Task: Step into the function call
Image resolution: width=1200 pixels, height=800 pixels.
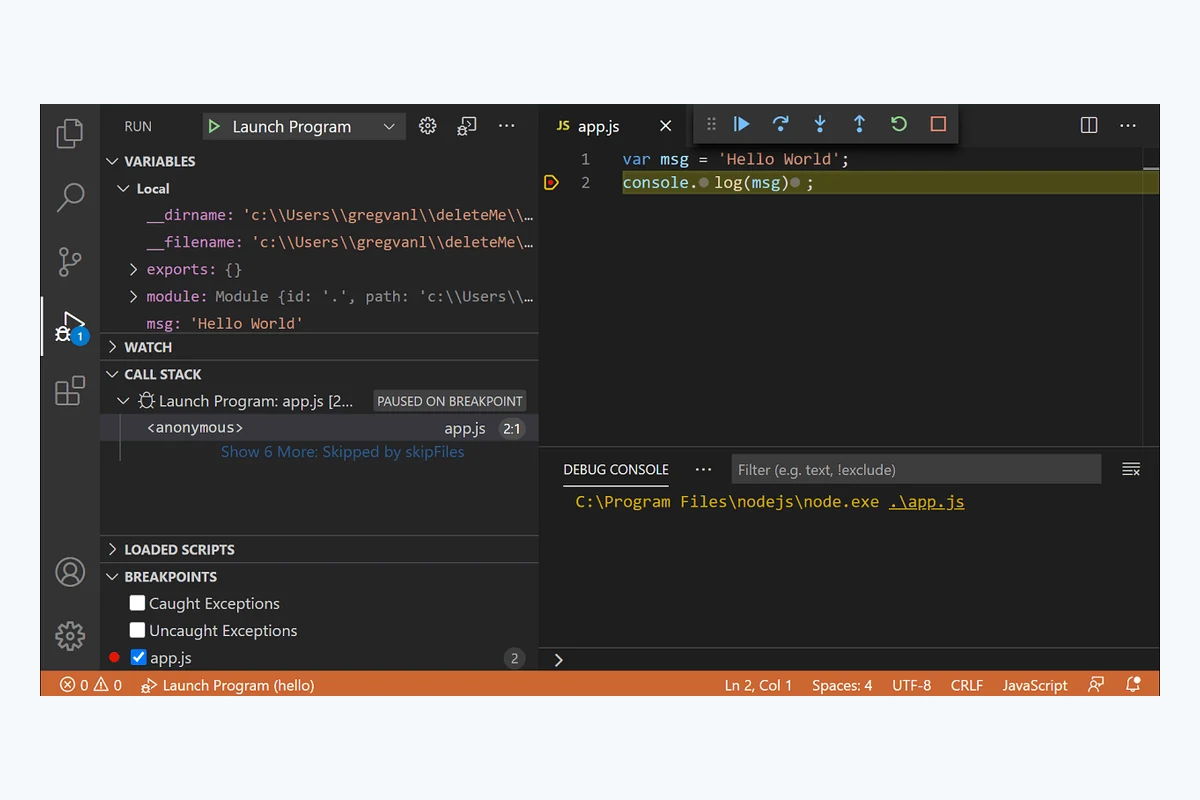Action: click(820, 124)
